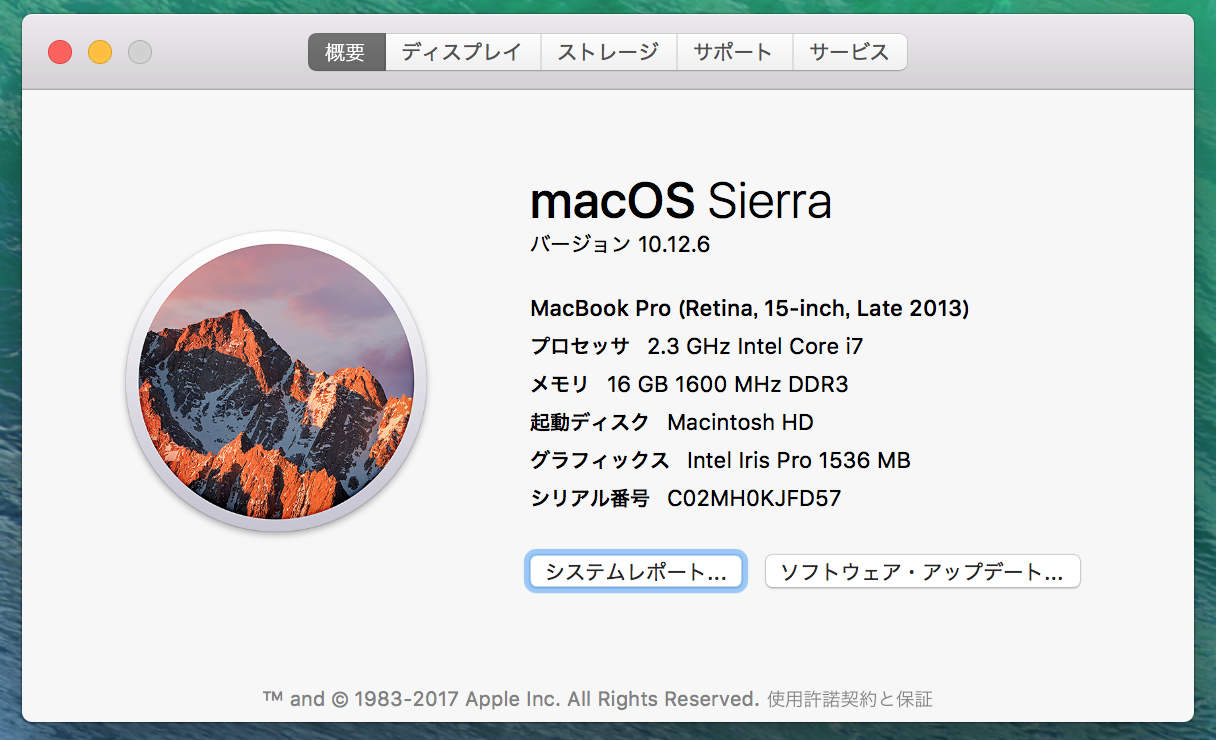Select the ストレージ tab
Viewport: 1216px width, 740px height.
(609, 52)
